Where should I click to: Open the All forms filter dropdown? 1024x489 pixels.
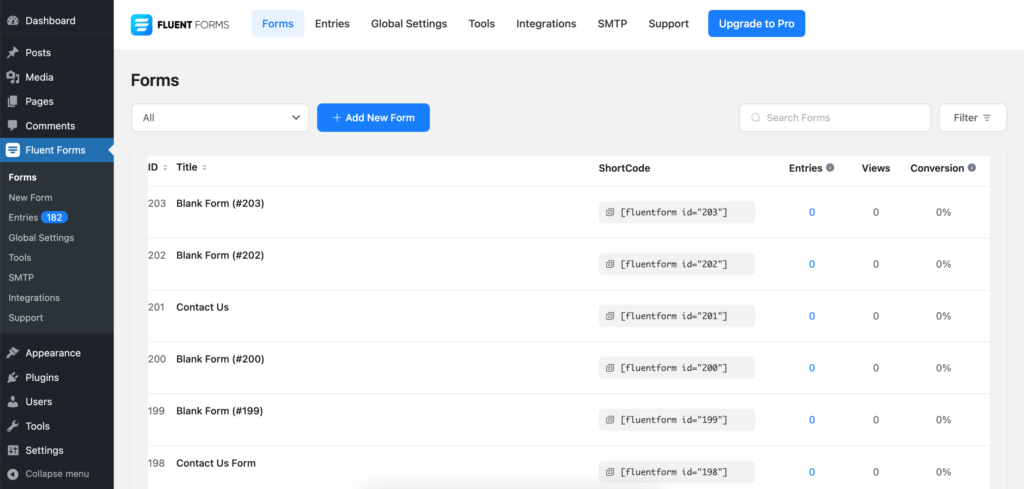coord(220,118)
